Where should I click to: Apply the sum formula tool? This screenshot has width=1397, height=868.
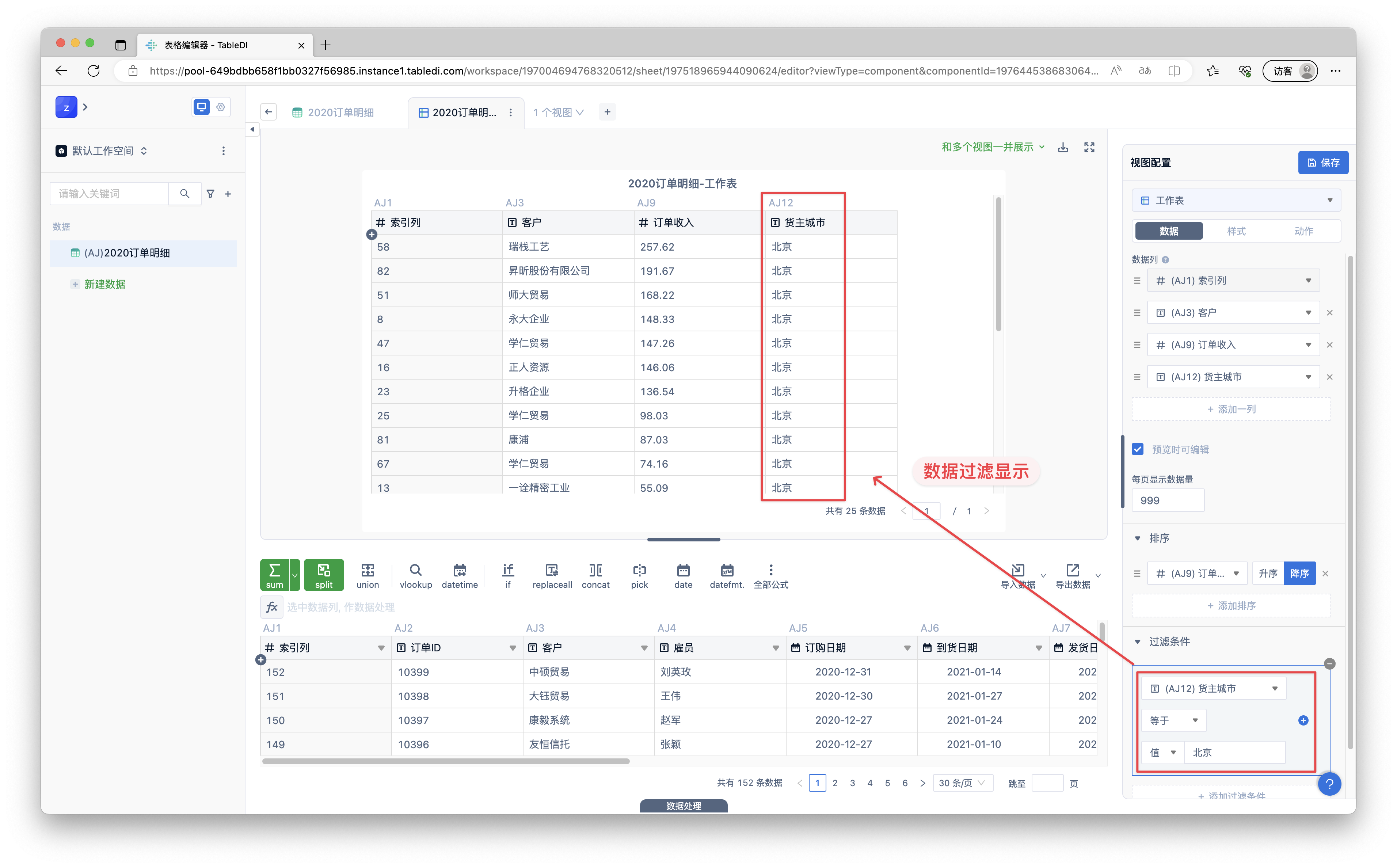[x=274, y=575]
